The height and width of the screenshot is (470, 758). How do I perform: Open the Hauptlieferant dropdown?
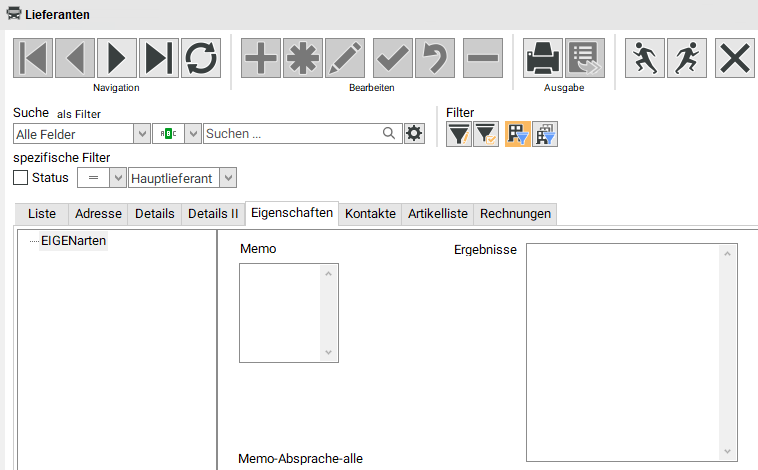228,178
